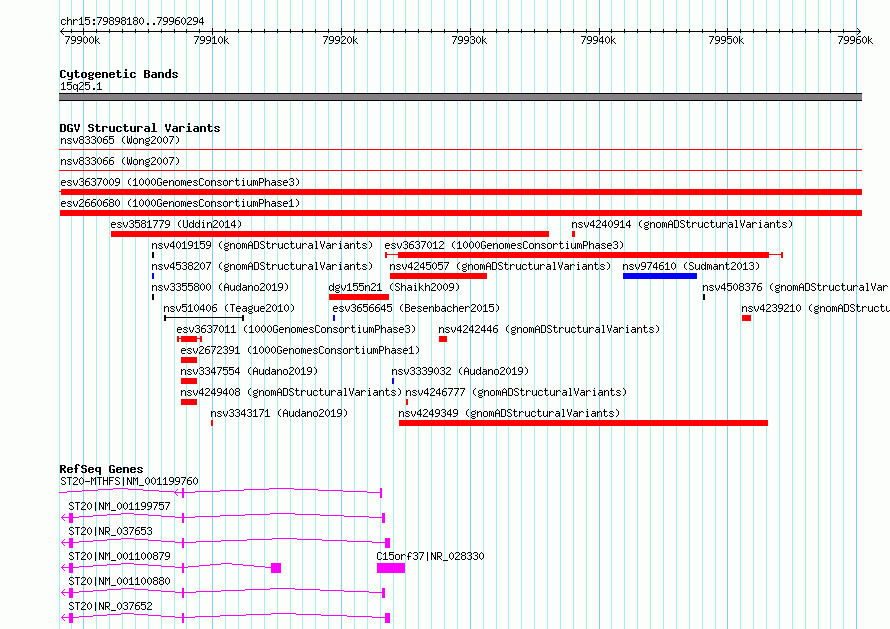Click the dgv155n21 (Shaikh2009) bar
This screenshot has width=890, height=629.
click(359, 297)
